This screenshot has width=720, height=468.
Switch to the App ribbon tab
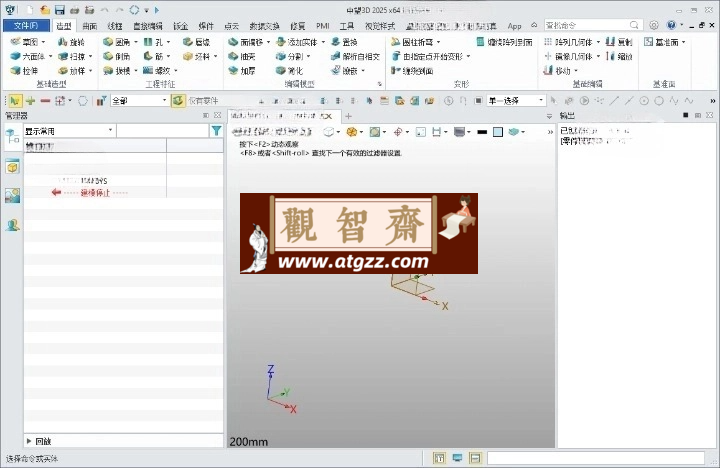point(514,26)
